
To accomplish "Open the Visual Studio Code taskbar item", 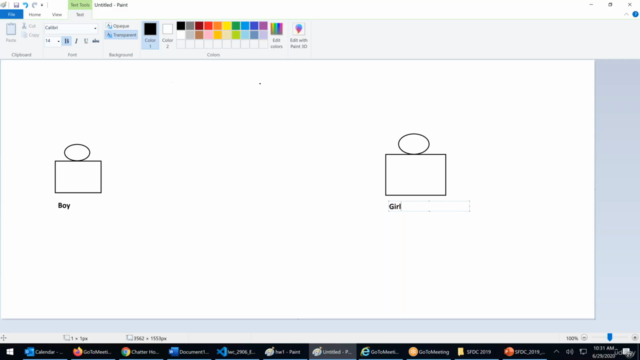I will (x=236, y=351).
